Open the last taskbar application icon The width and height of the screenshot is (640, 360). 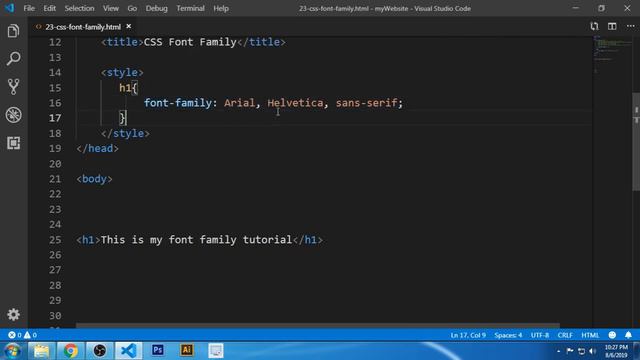coord(216,351)
